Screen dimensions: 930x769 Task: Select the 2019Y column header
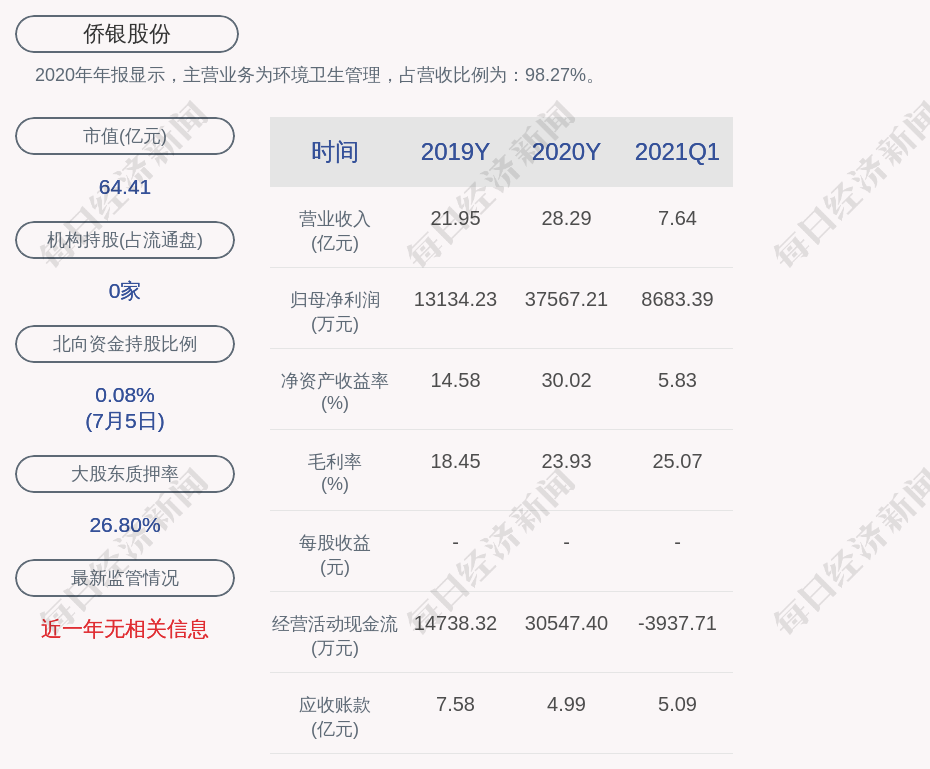point(455,152)
